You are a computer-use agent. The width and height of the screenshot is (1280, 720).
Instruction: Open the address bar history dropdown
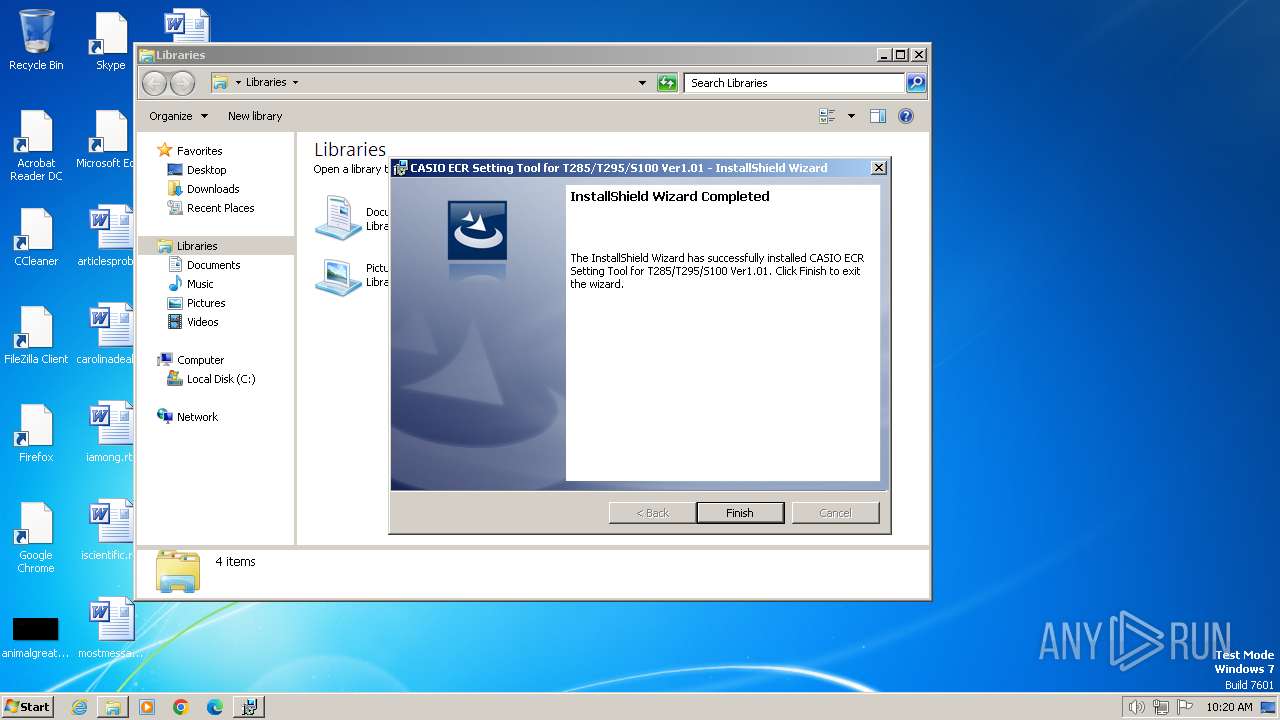pyautogui.click(x=642, y=83)
